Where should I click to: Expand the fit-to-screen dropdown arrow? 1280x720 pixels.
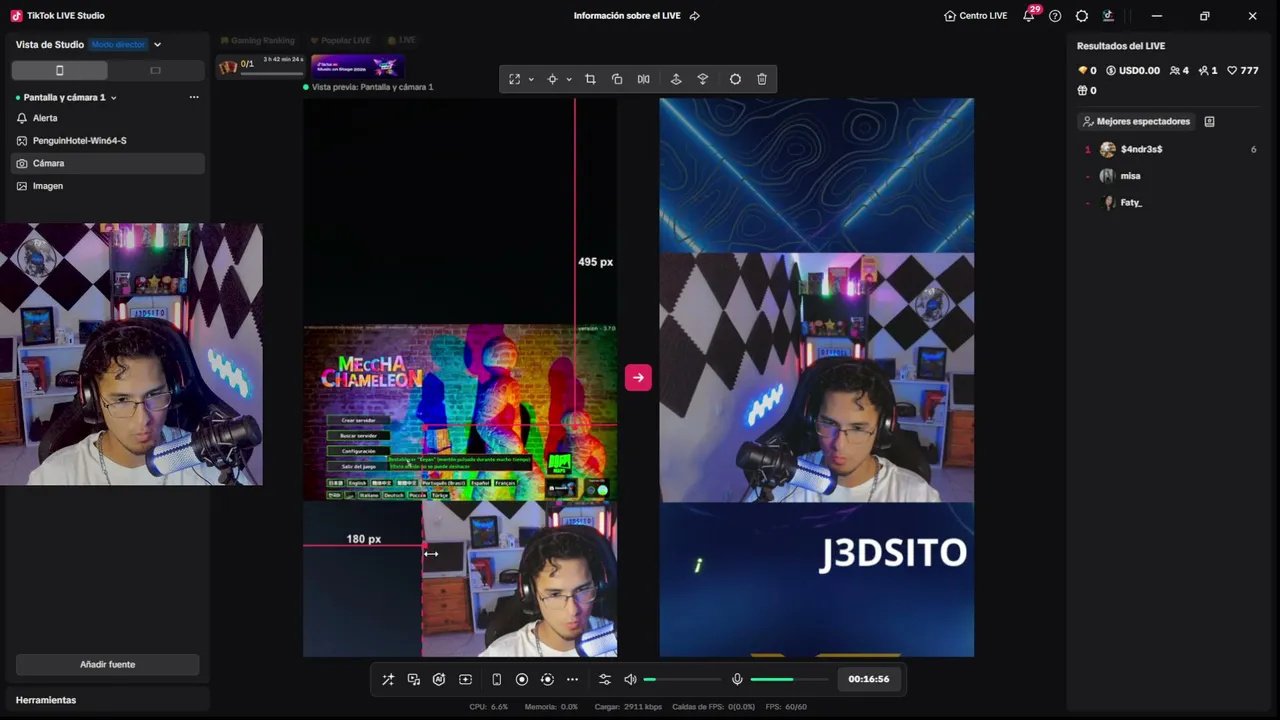tap(531, 79)
